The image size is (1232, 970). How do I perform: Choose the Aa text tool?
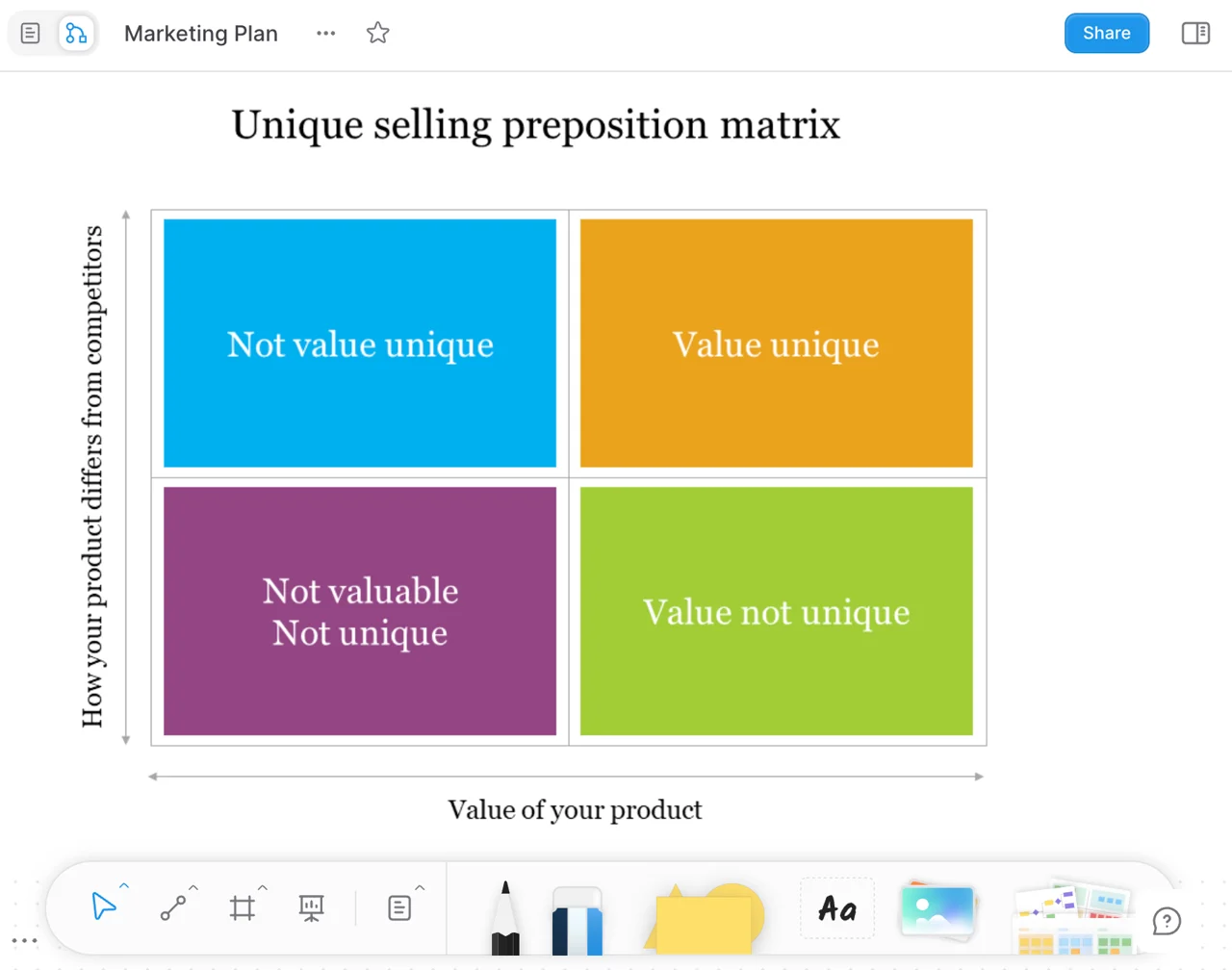pyautogui.click(x=837, y=908)
